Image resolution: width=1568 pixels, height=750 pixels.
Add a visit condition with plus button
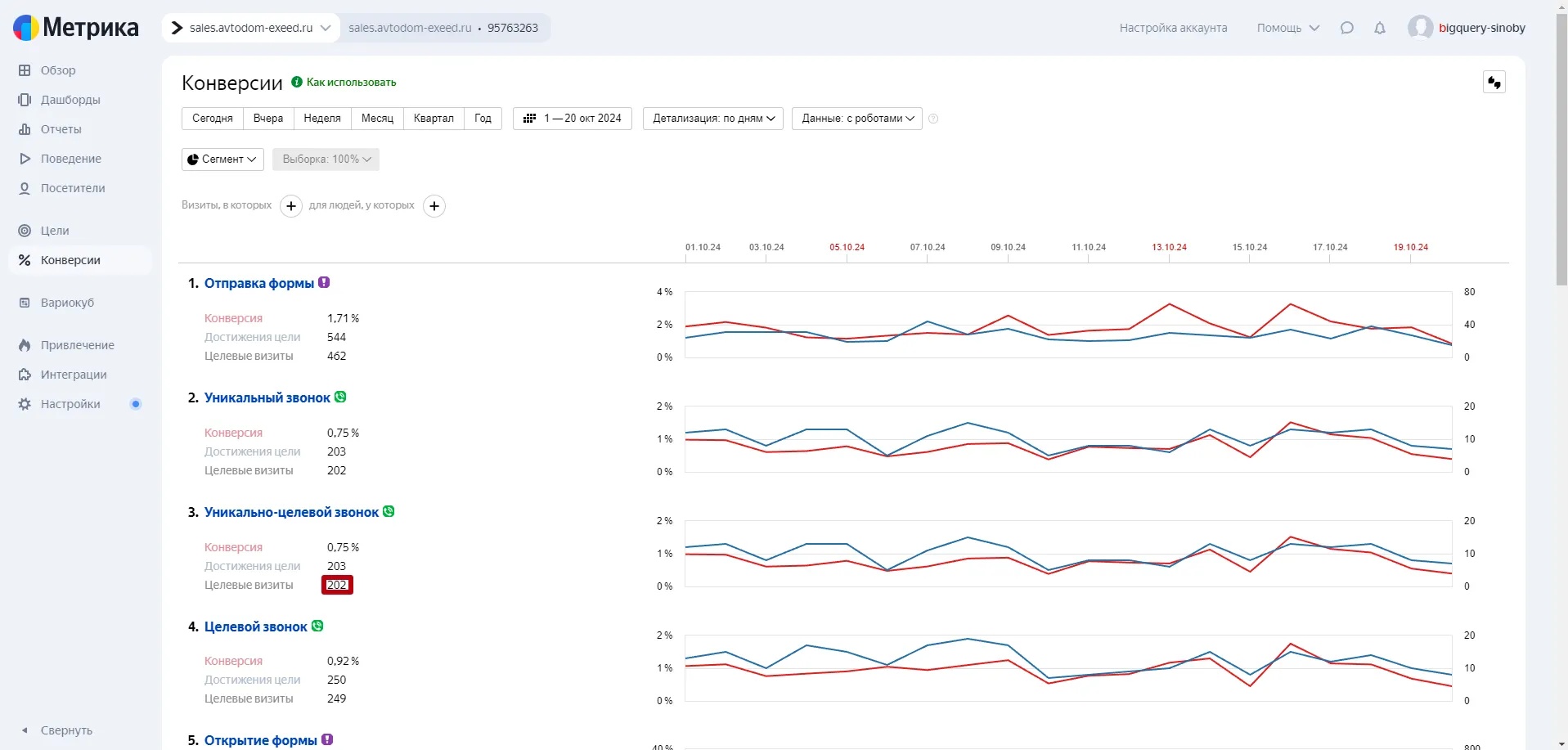pos(291,206)
